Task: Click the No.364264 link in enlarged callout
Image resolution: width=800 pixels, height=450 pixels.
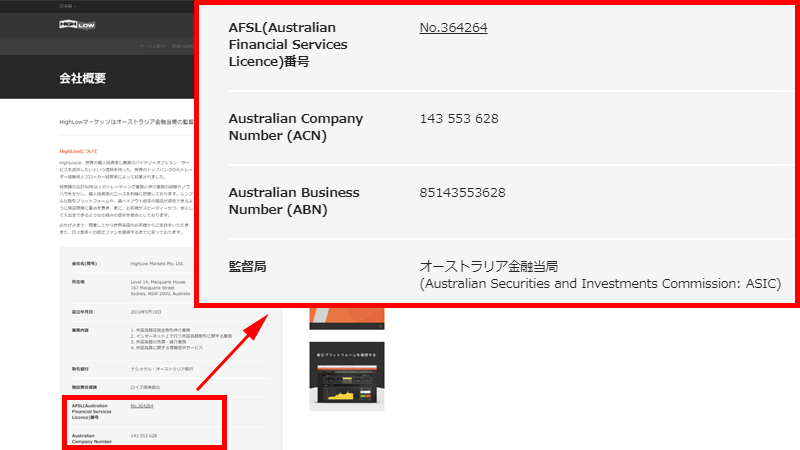Action: click(x=453, y=28)
